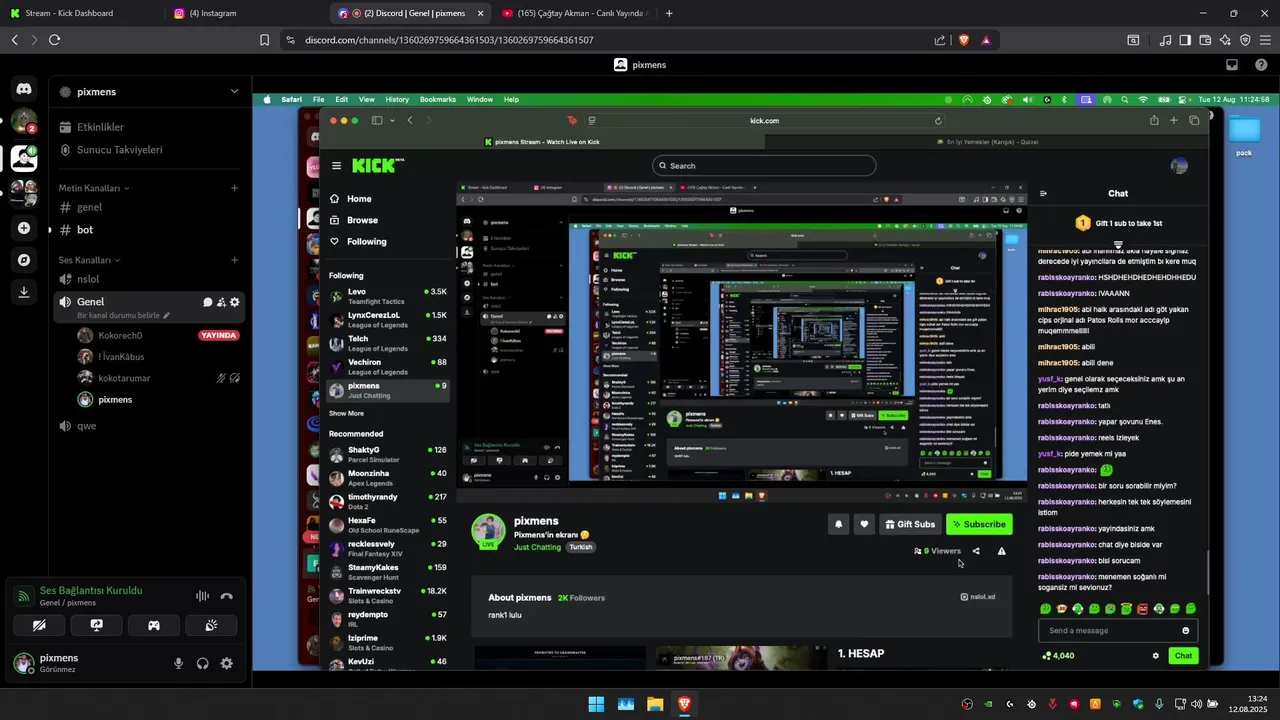Open Brave VPN shield icon
The image size is (1280, 720).
(x=1245, y=40)
